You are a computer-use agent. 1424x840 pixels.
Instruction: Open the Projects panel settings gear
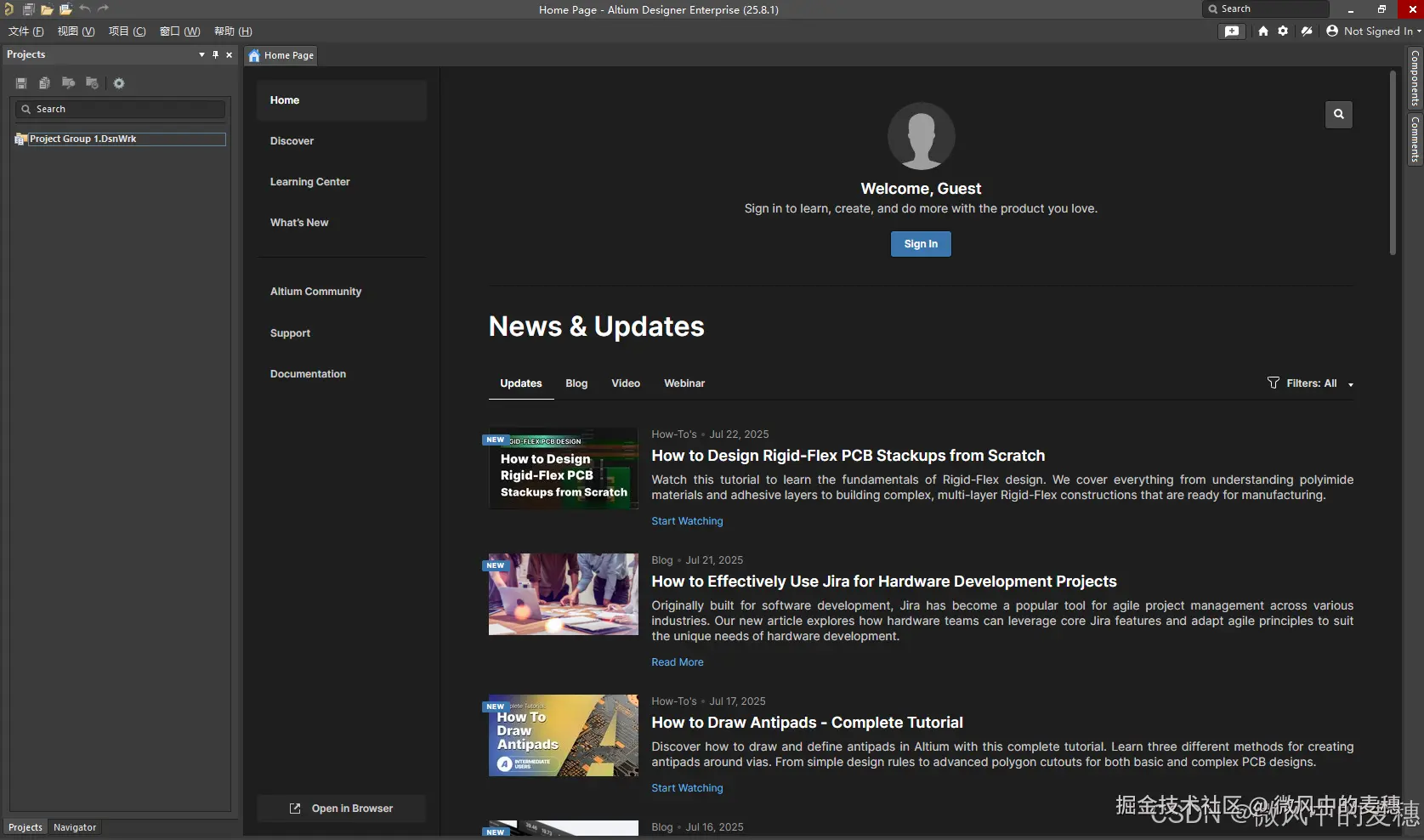pyautogui.click(x=119, y=83)
